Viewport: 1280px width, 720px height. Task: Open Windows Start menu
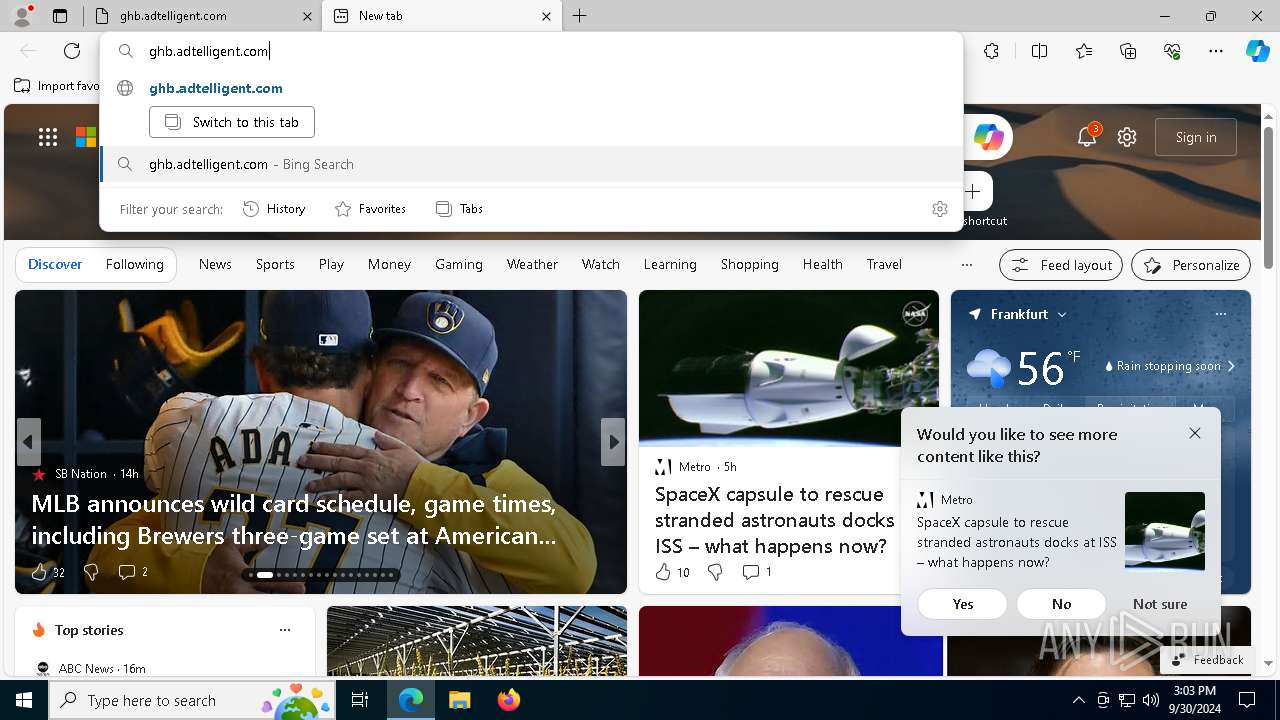[24, 700]
